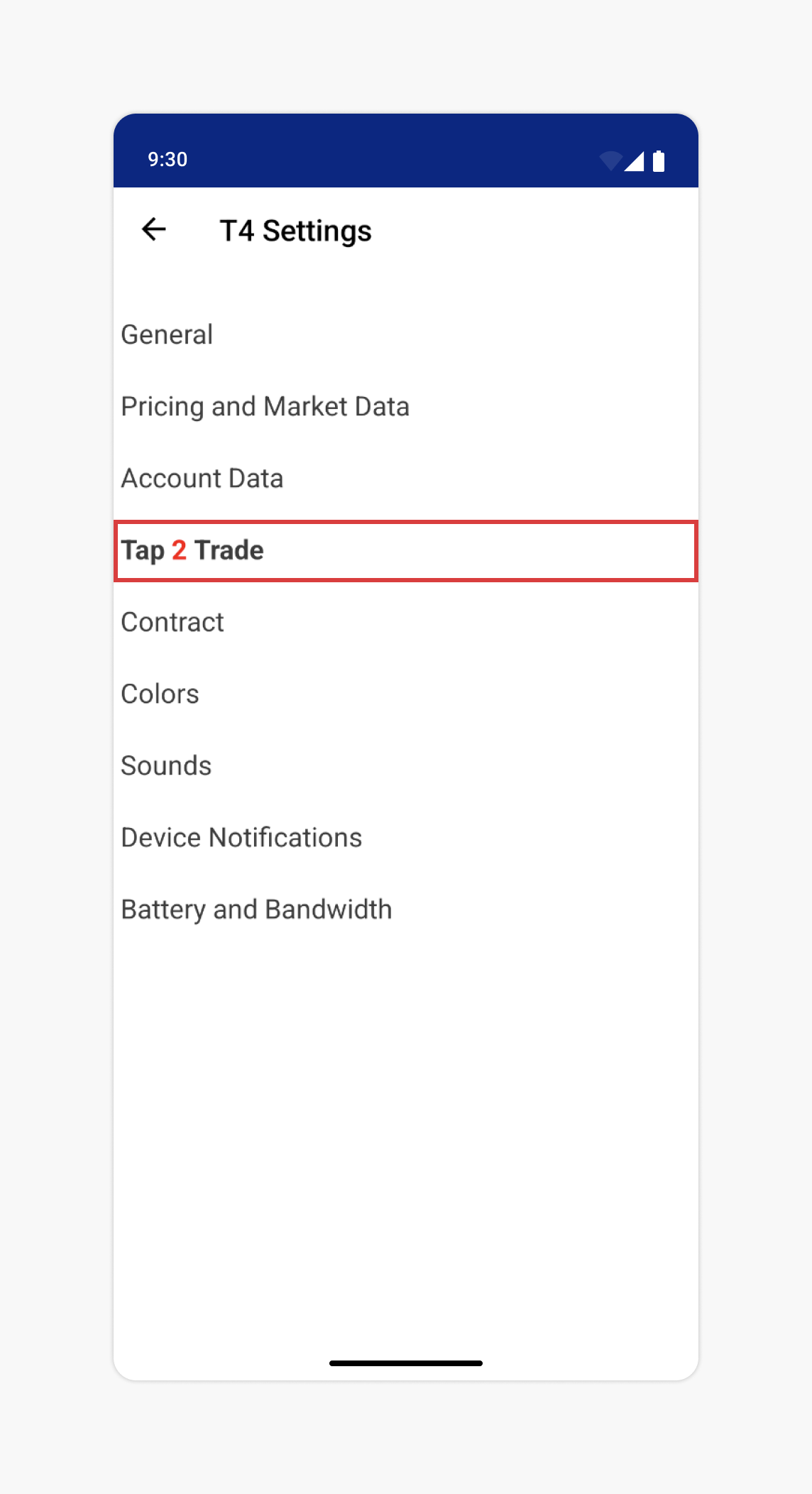Select the Sounds settings entry
The width and height of the screenshot is (812, 1494).
166,765
